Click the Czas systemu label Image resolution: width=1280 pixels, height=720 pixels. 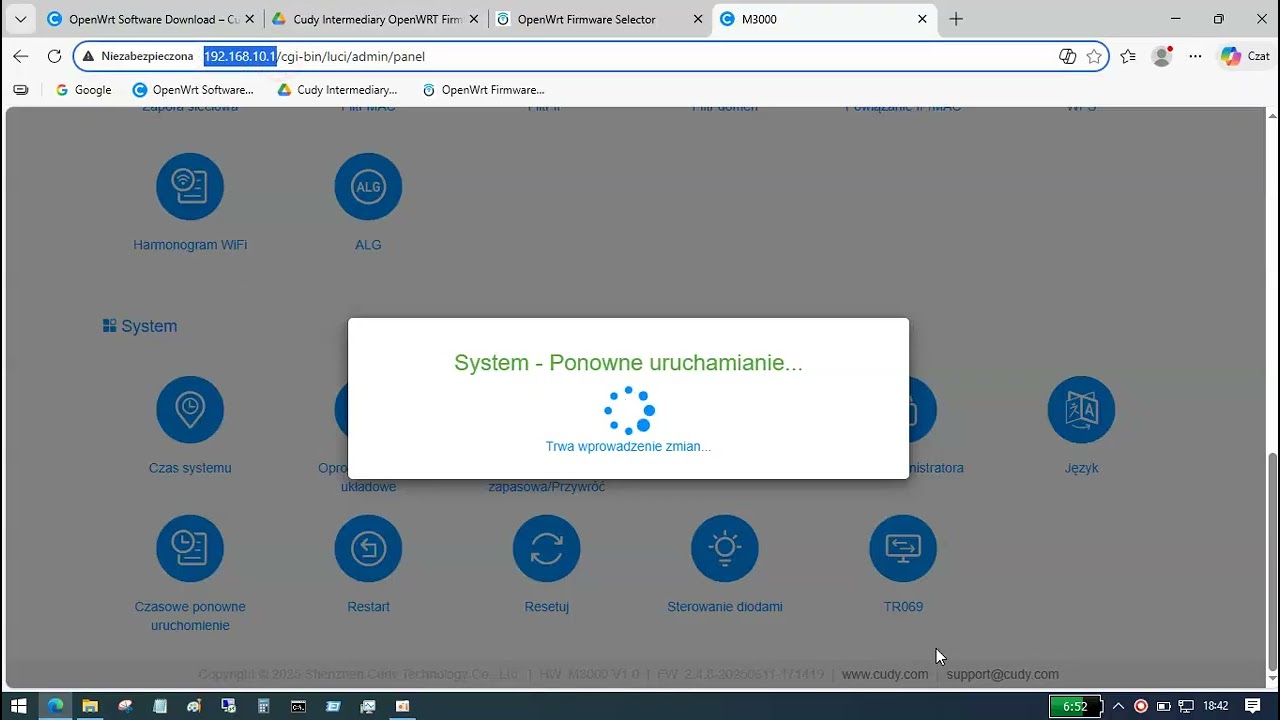coord(190,467)
